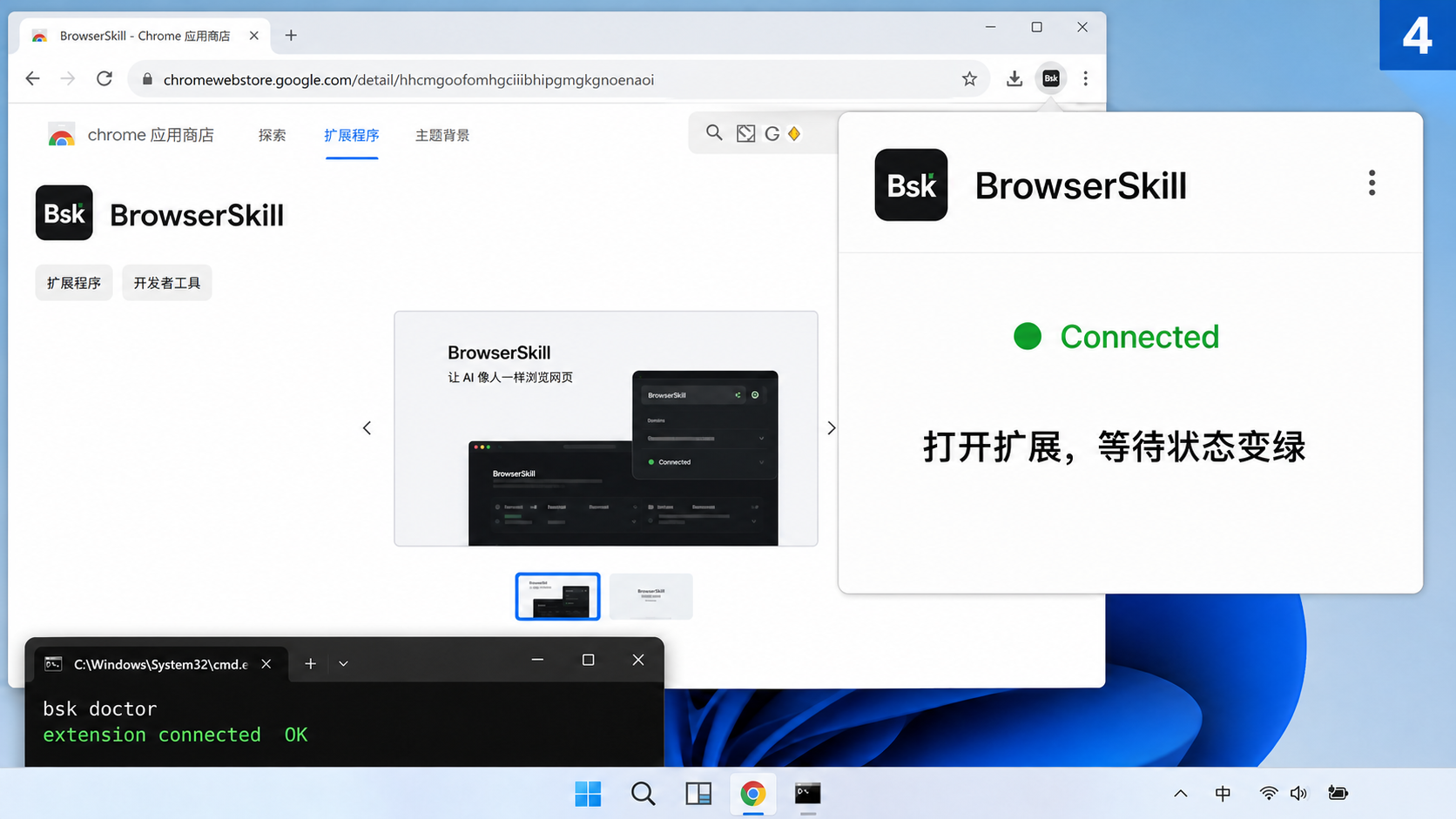Screen dimensions: 1456x819
Task: Open the Wi-Fi network tray icon
Action: tap(1269, 793)
